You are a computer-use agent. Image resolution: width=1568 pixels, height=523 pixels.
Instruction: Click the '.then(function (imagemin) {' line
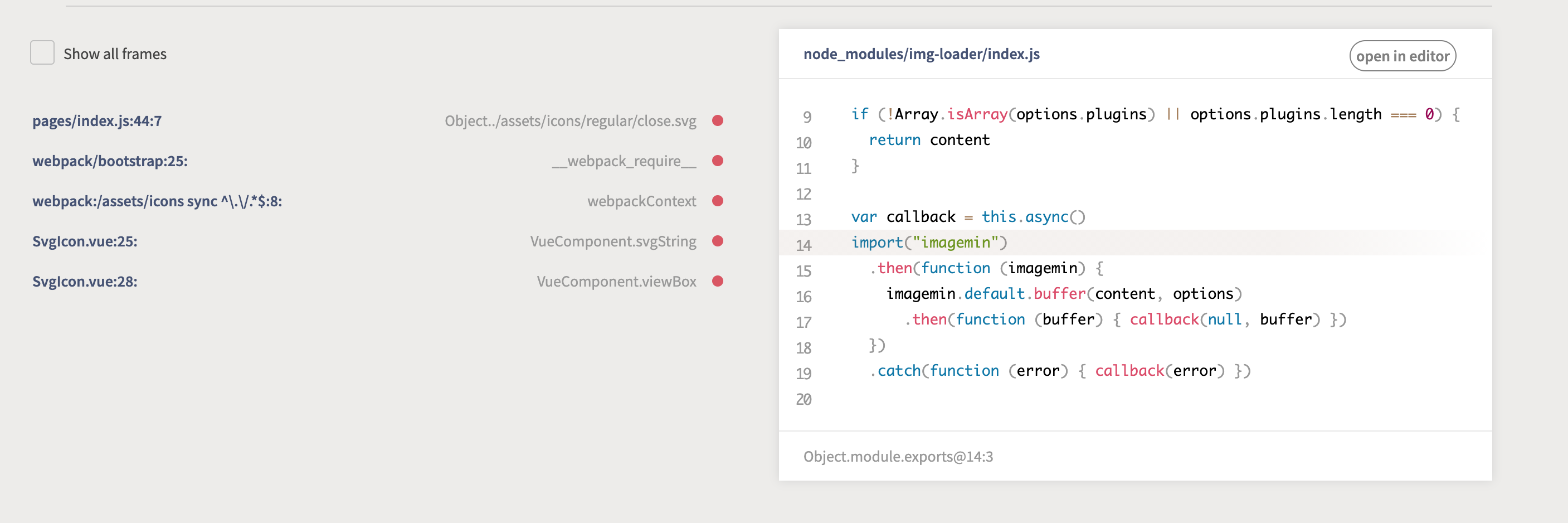tap(986, 268)
